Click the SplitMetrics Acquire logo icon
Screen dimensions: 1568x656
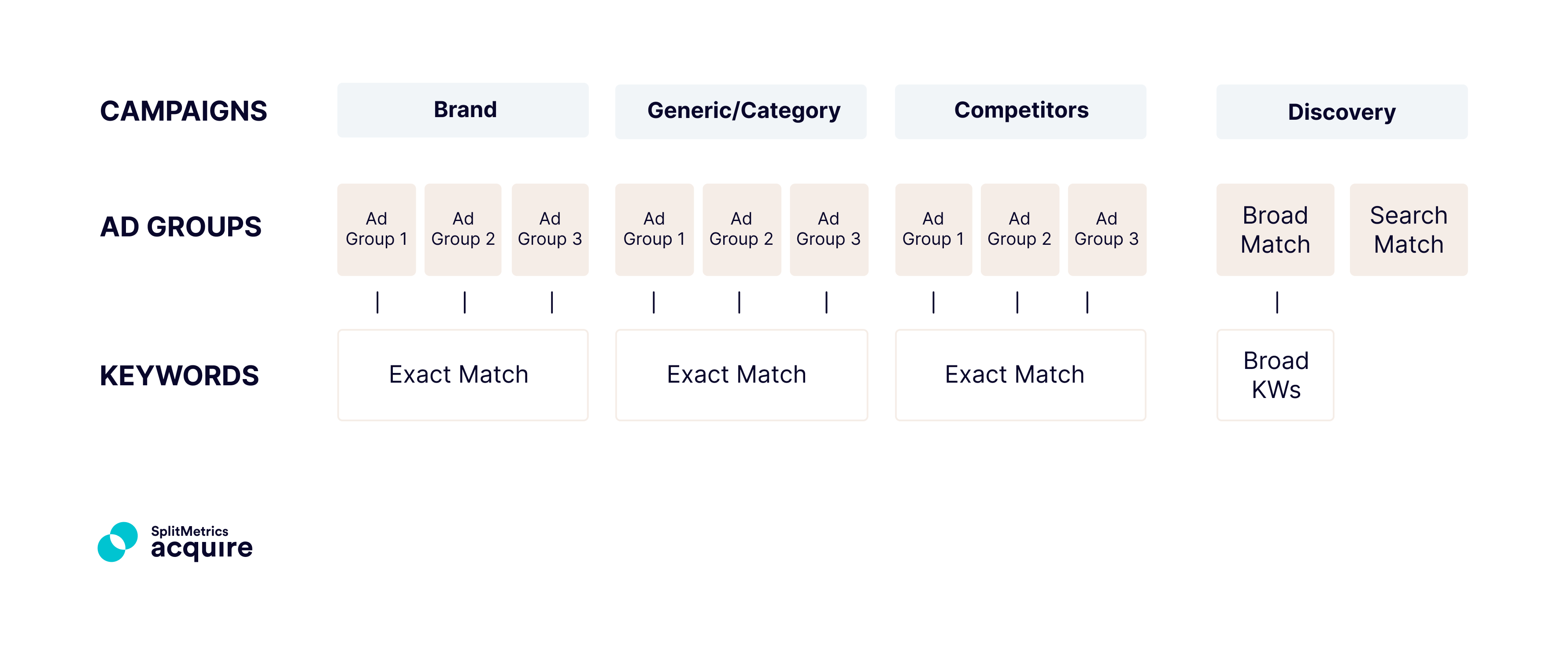click(x=118, y=542)
